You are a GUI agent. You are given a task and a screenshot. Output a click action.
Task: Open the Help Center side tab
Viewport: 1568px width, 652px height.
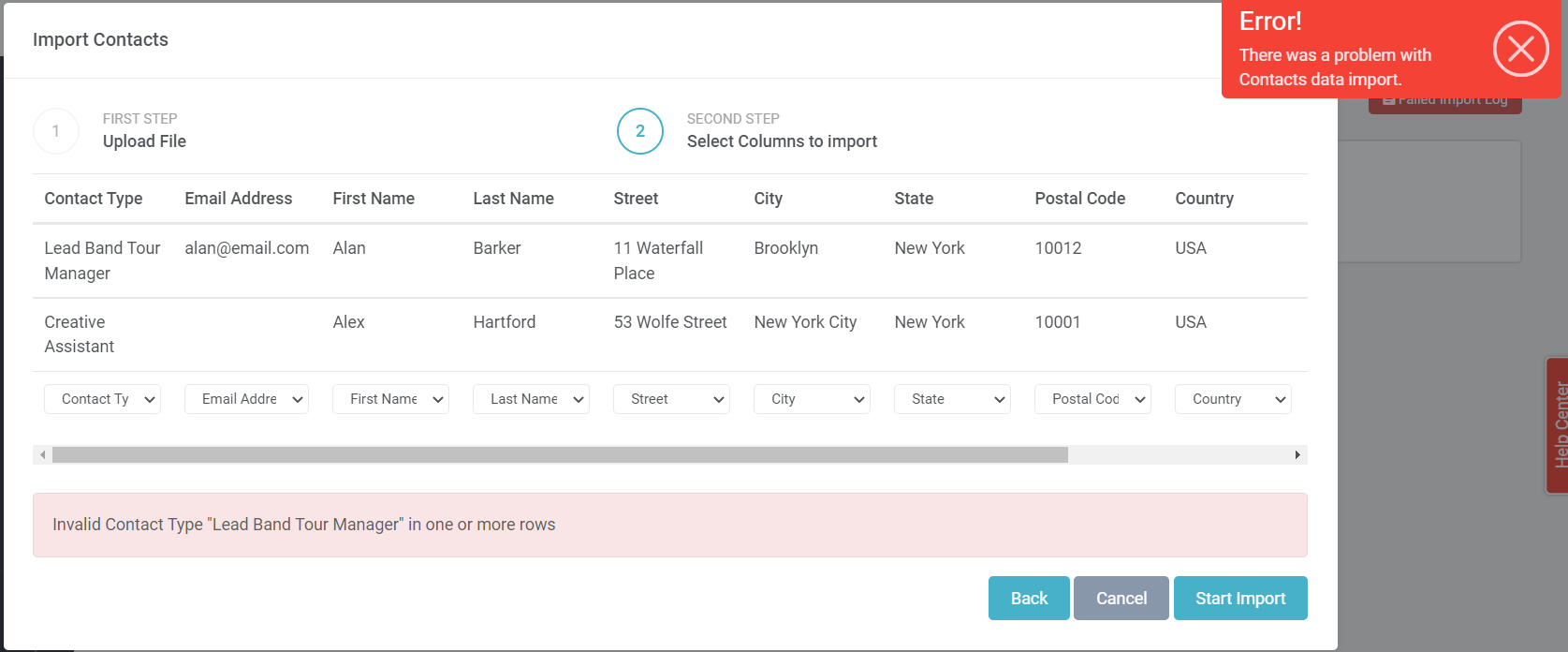point(1558,424)
